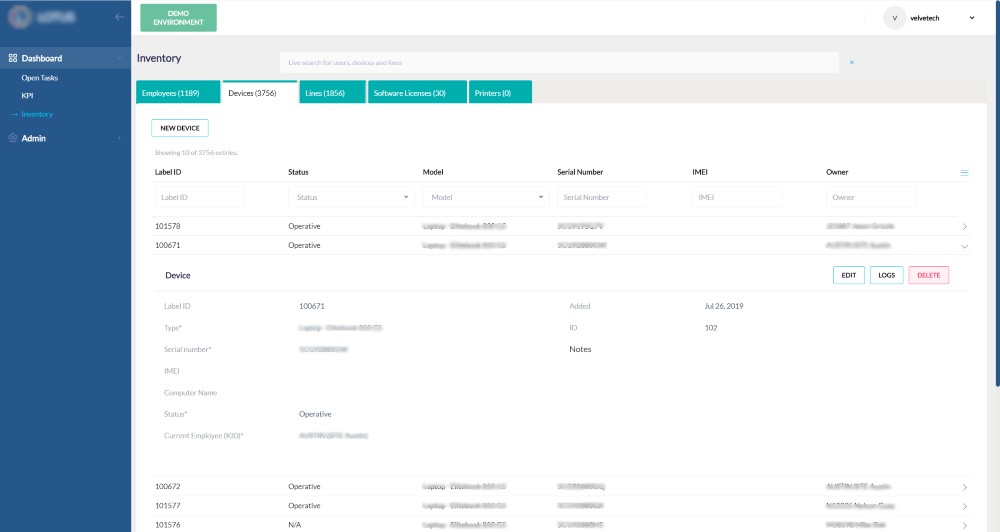Expand the Admin menu section

tap(119, 138)
